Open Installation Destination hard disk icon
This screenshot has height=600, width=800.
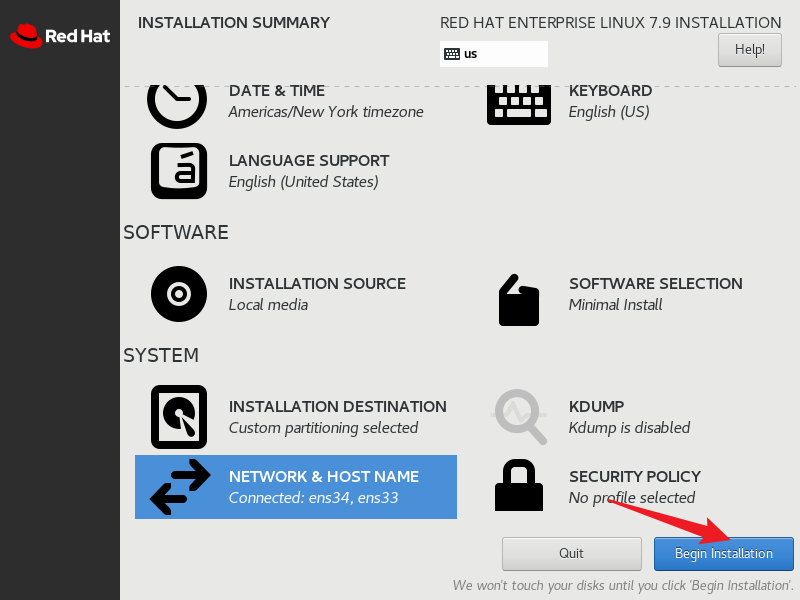179,417
